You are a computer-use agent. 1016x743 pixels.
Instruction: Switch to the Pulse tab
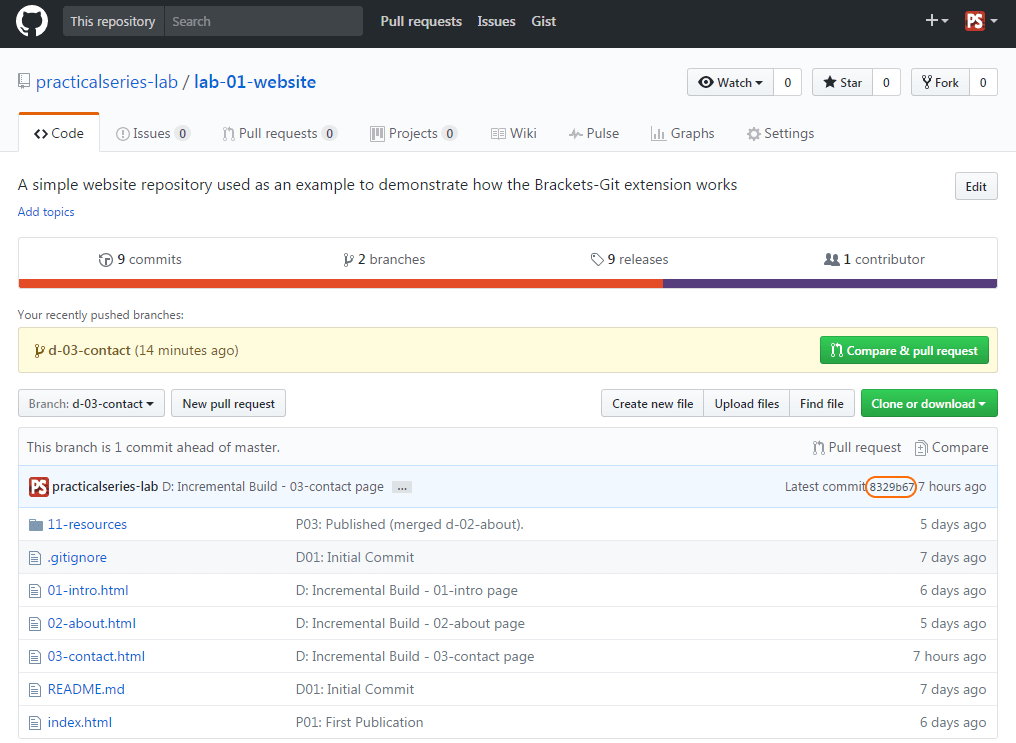(594, 133)
